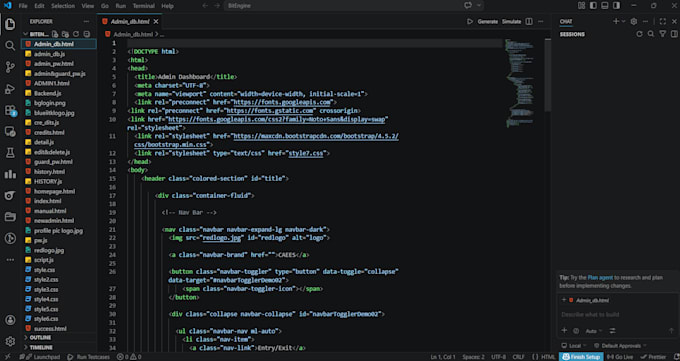The width and height of the screenshot is (680, 361).
Task: Maximize the chat panel
Action: (x=663, y=21)
